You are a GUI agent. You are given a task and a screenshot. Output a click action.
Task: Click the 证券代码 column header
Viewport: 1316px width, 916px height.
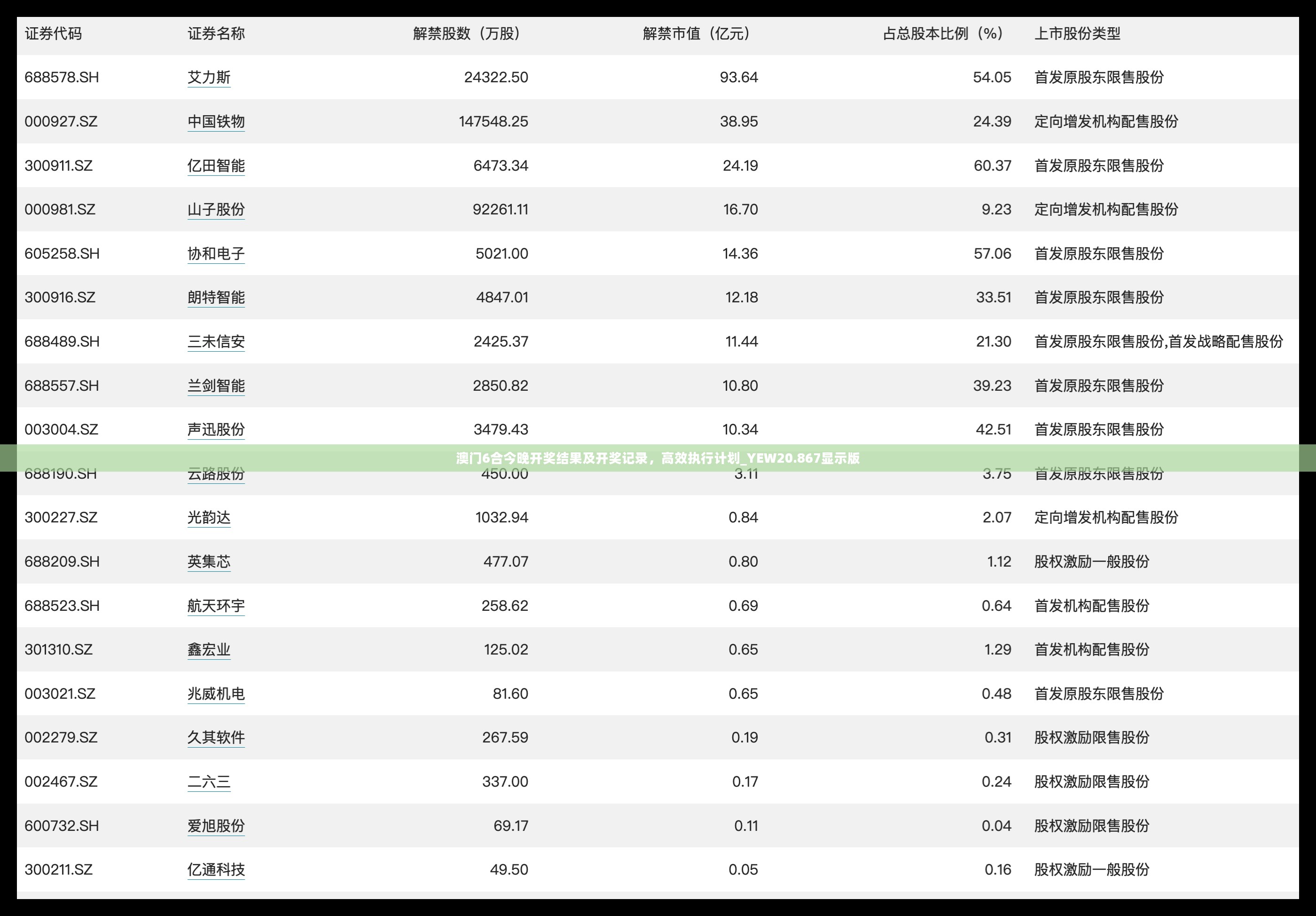(x=53, y=33)
